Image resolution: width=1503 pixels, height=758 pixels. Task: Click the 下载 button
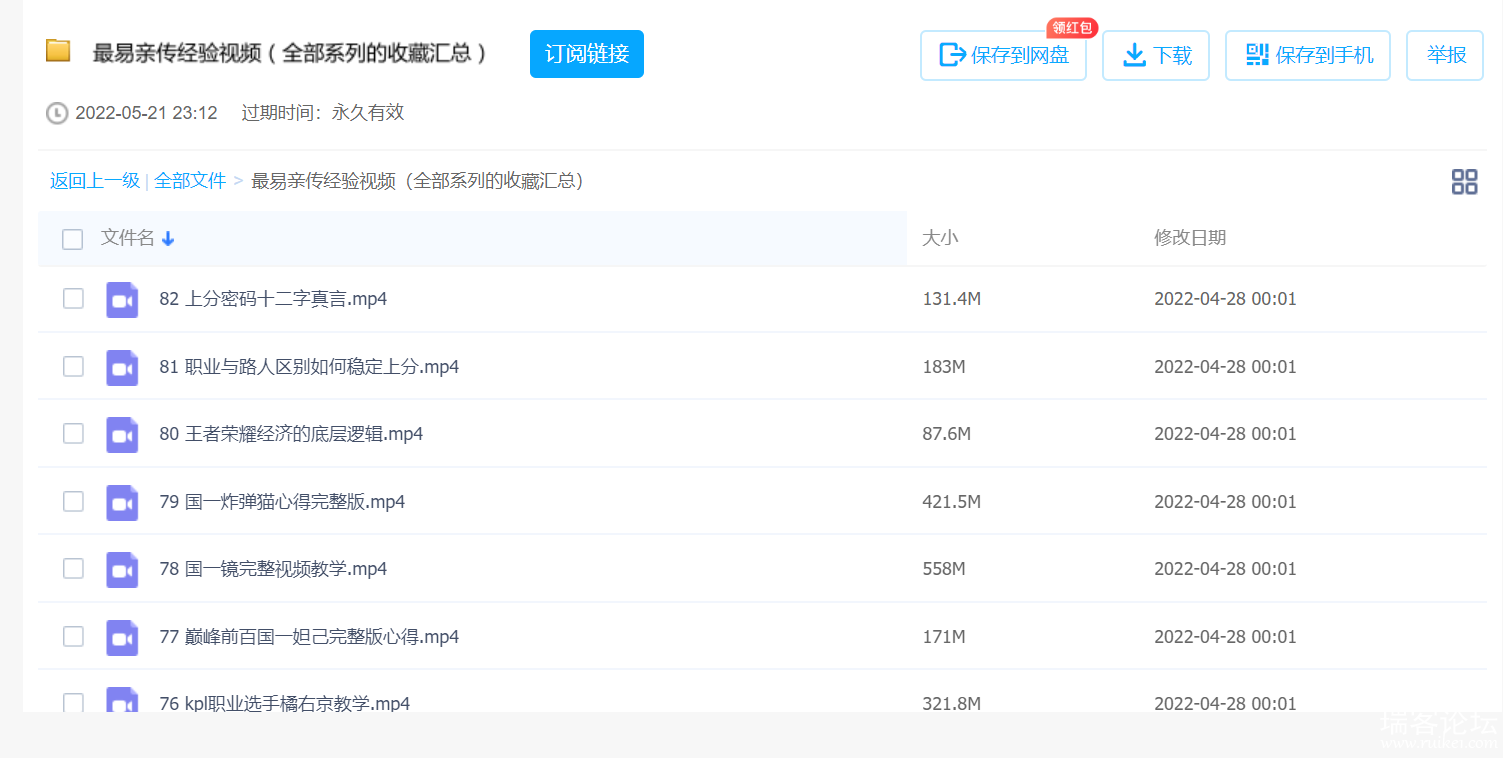(1156, 55)
